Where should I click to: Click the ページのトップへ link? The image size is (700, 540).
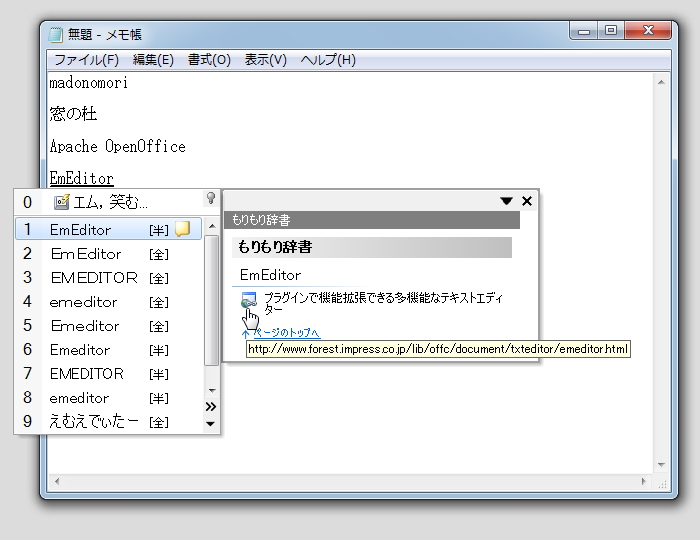pos(287,332)
